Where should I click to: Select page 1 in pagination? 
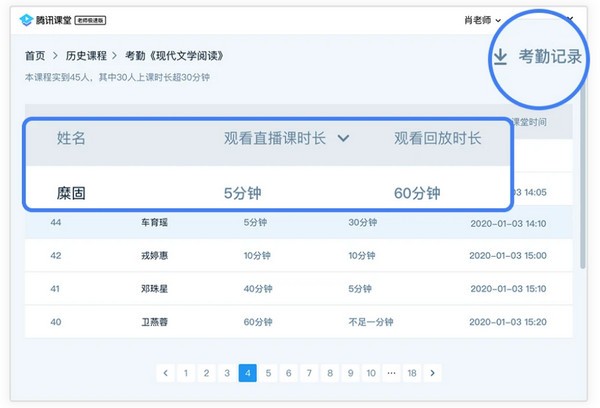(x=186, y=373)
